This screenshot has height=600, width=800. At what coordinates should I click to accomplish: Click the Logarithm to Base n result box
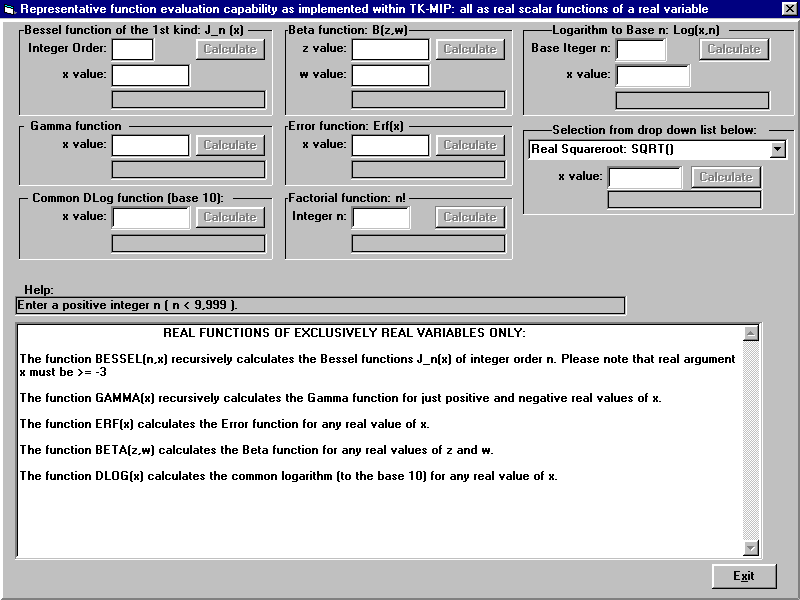(692, 101)
